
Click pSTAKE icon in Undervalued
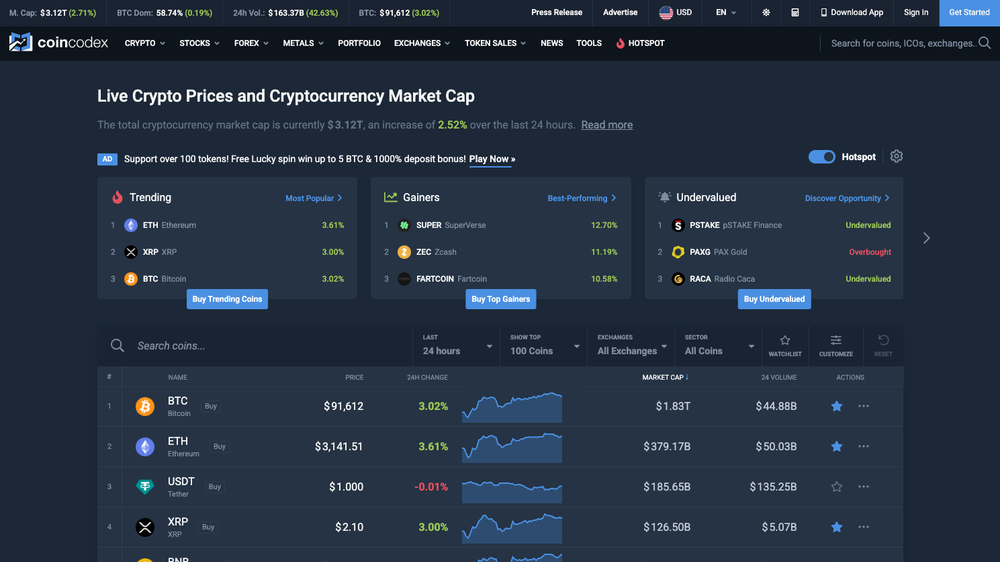coord(678,225)
